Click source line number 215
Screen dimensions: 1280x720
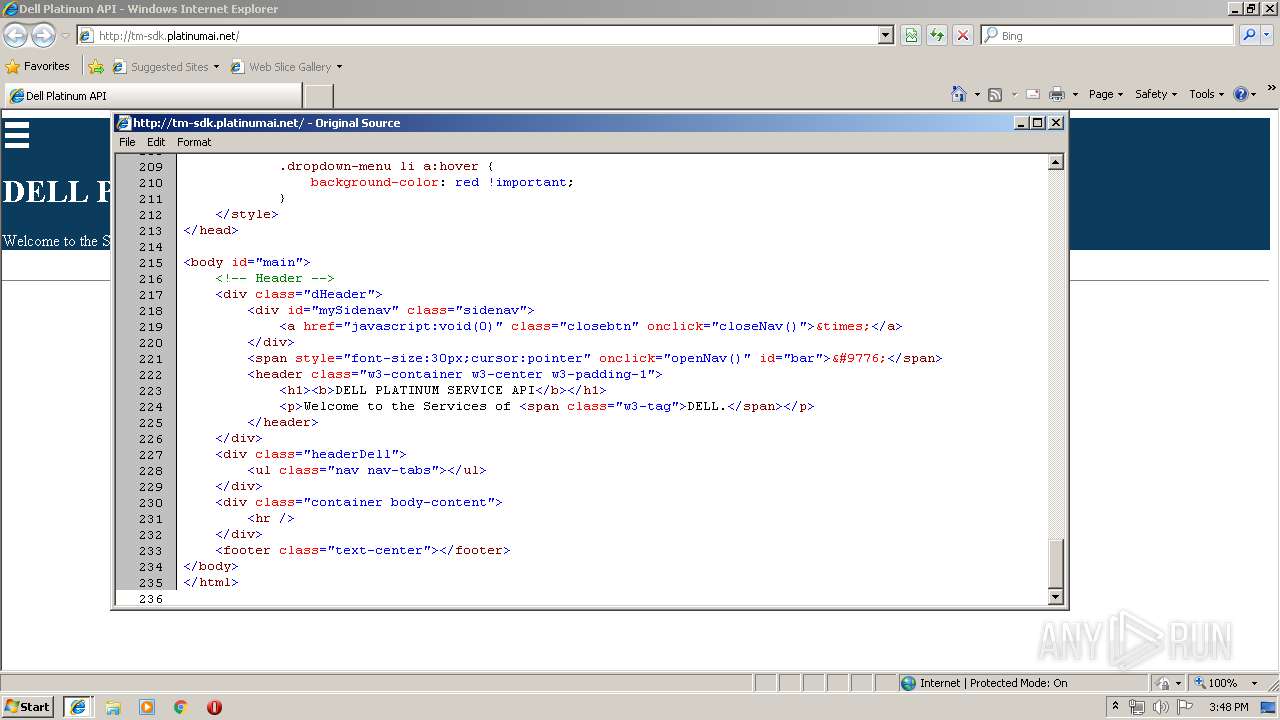[x=151, y=262]
